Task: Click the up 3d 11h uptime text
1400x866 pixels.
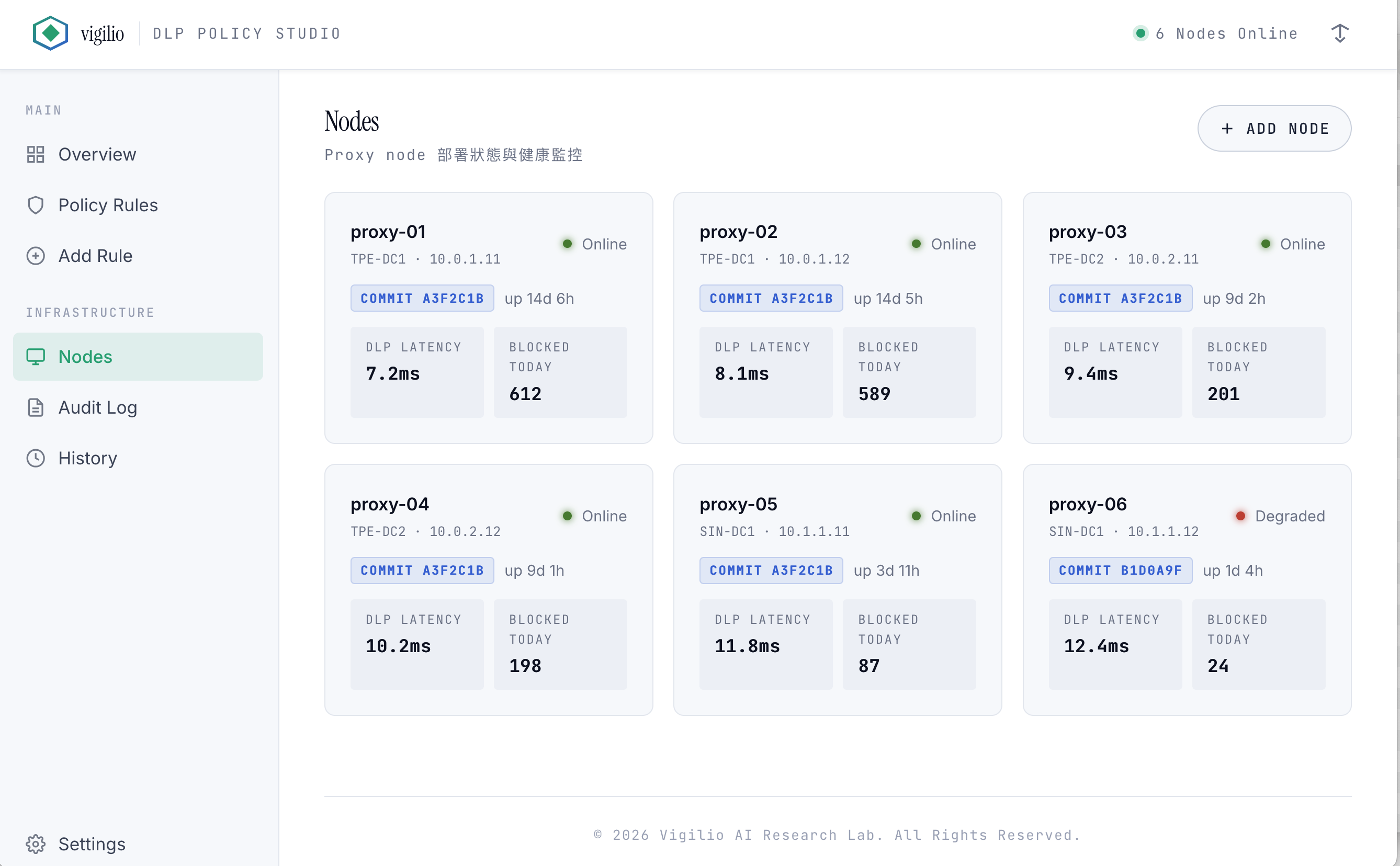Action: coord(886,571)
